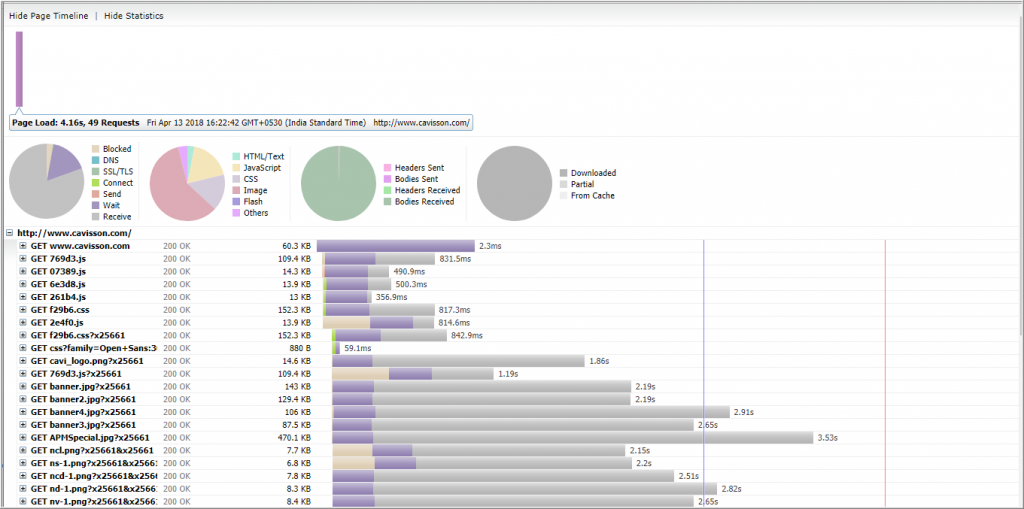This screenshot has width=1024, height=509.
Task: Click Hide Statistics link
Action: click(x=134, y=16)
